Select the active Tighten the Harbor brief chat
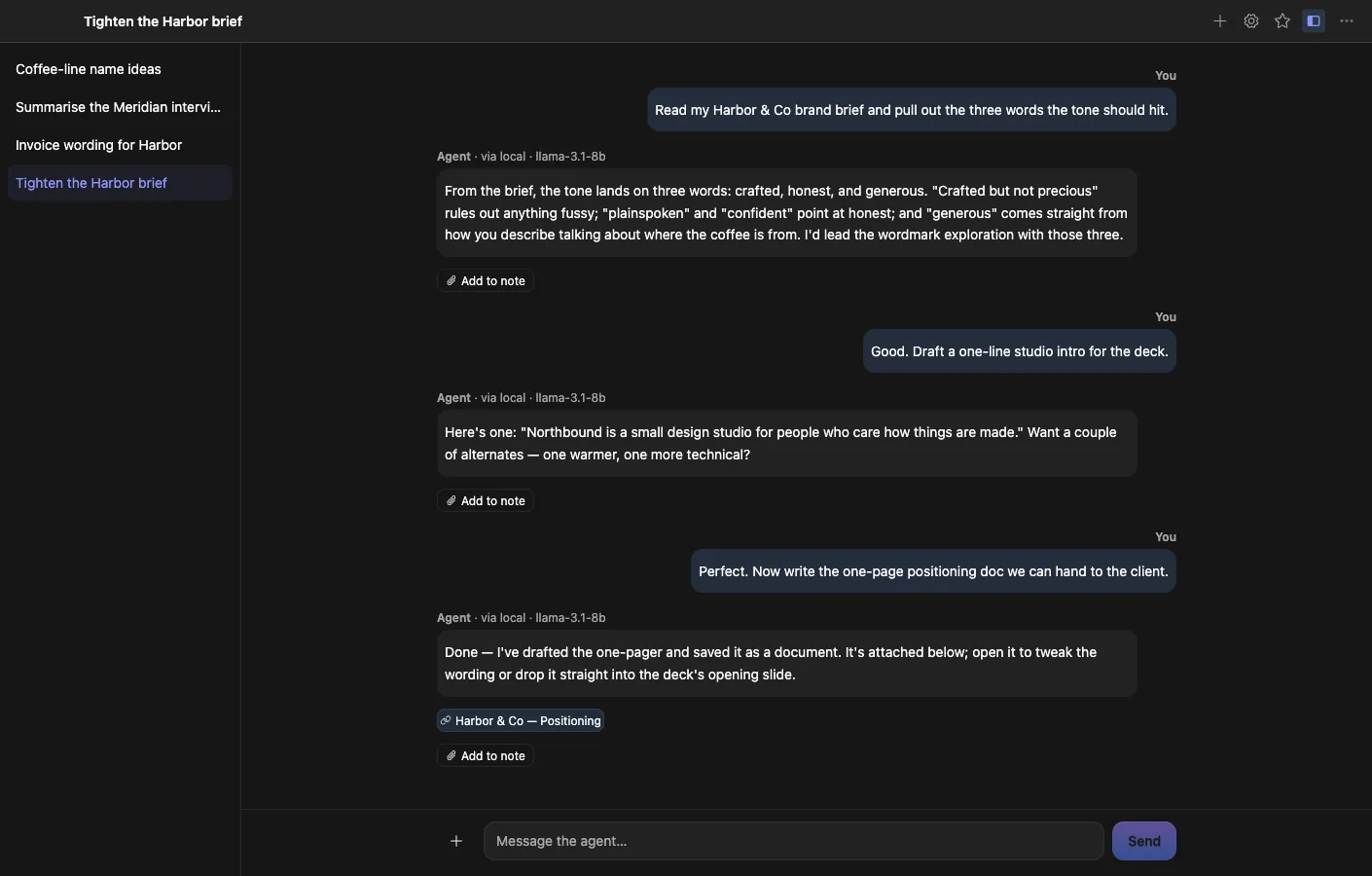Image resolution: width=1372 pixels, height=876 pixels. pos(120,183)
